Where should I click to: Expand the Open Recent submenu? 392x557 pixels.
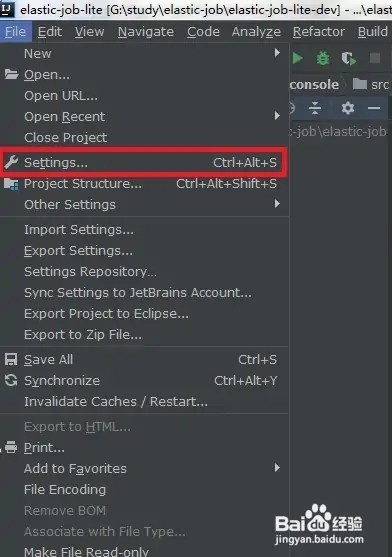click(x=277, y=116)
